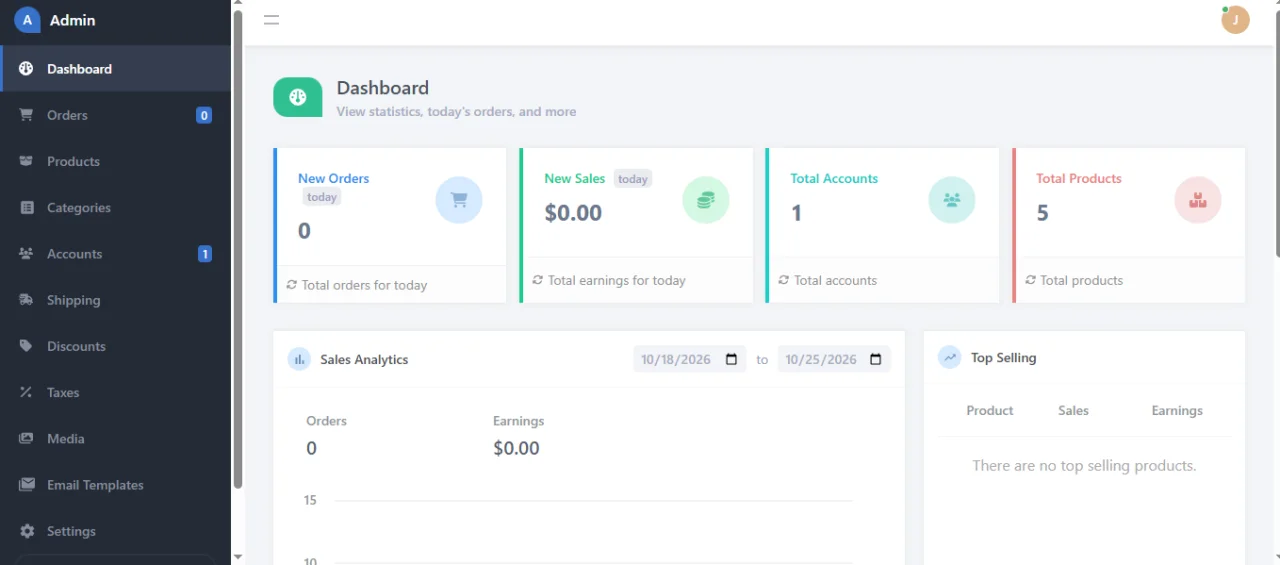1280x565 pixels.
Task: Click the Sales Analytics bar chart icon
Action: pyautogui.click(x=299, y=359)
